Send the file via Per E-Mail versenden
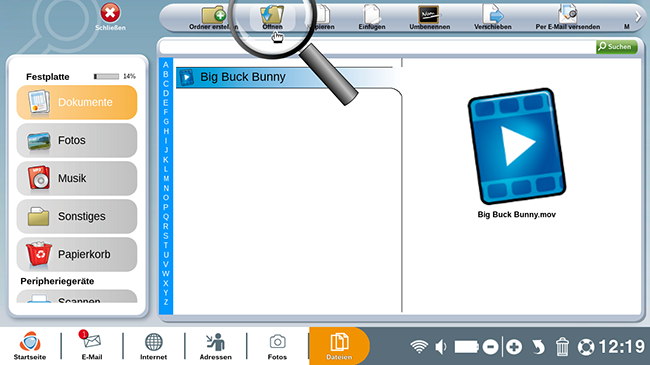Screen dimensions: 650x365 click(x=568, y=17)
